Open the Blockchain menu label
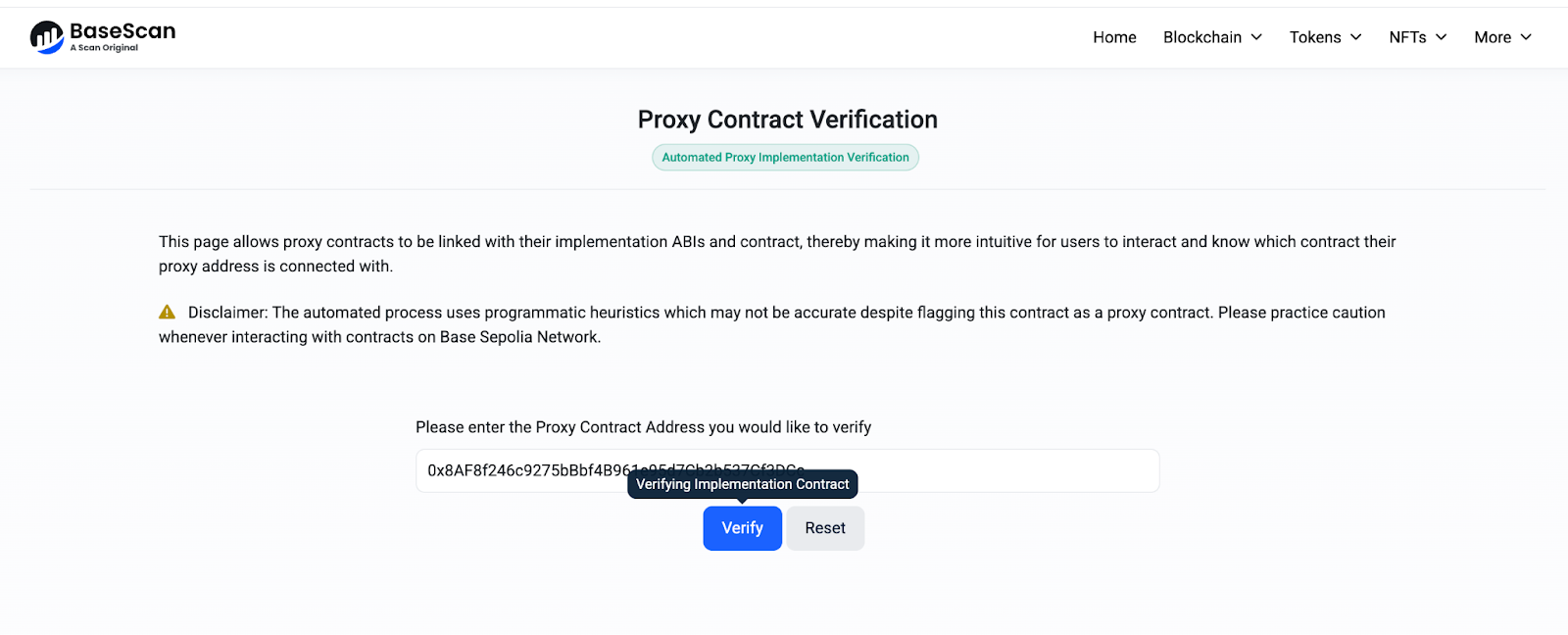Image resolution: width=1568 pixels, height=635 pixels. click(1201, 37)
